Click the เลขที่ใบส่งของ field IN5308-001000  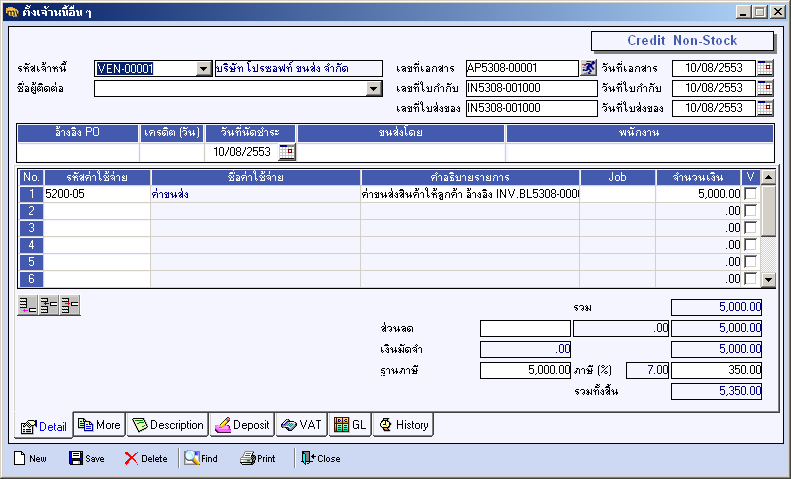[532, 108]
